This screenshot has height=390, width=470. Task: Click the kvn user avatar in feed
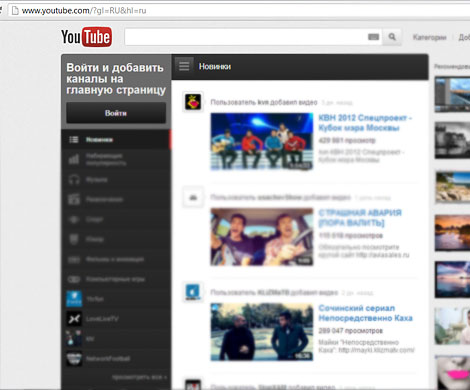click(x=193, y=102)
